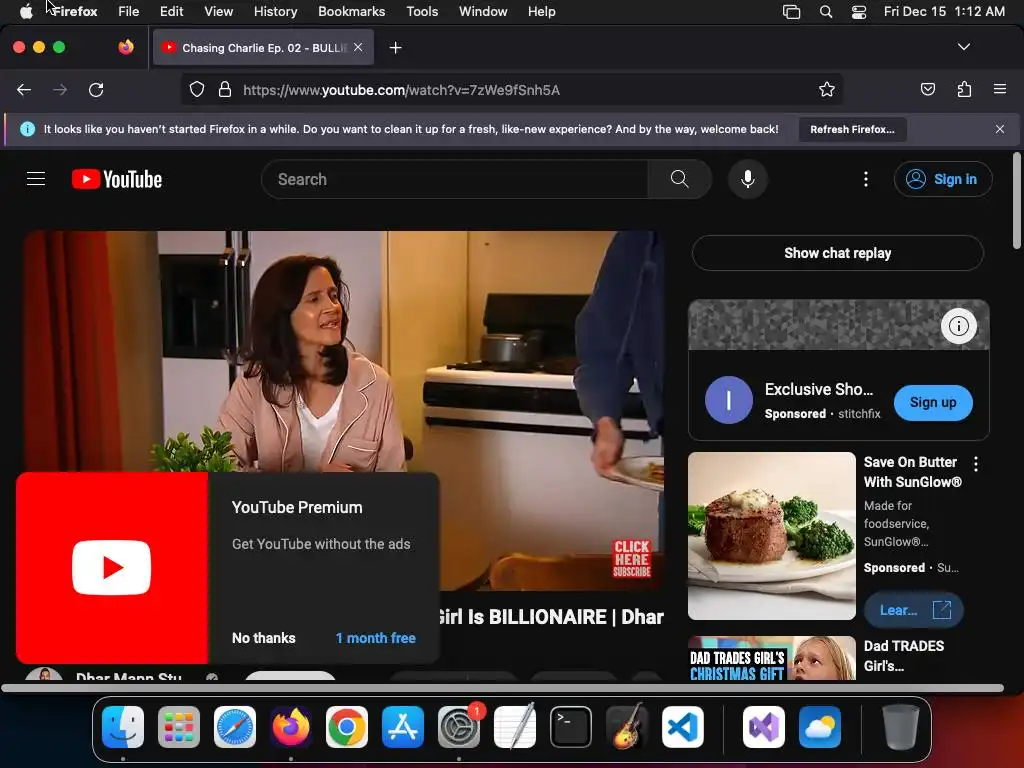The width and height of the screenshot is (1024, 768).
Task: Open the Edit menu
Action: click(171, 11)
